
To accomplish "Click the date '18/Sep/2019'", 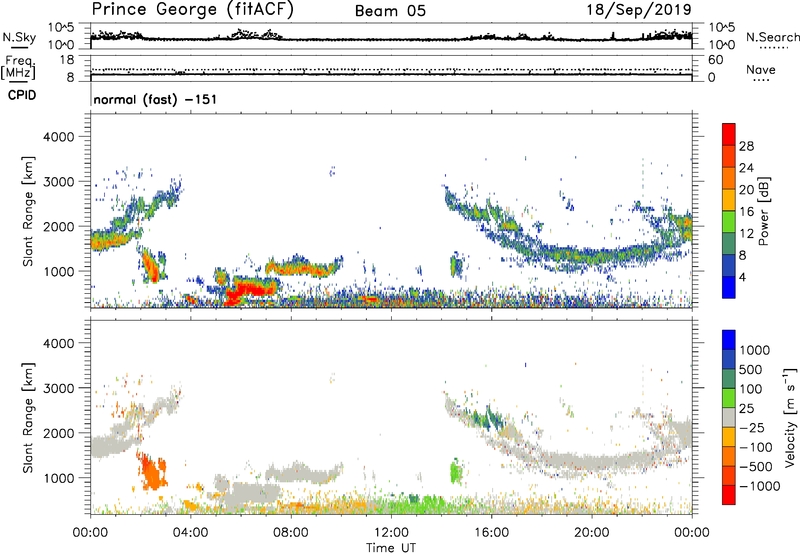I will coord(639,10).
